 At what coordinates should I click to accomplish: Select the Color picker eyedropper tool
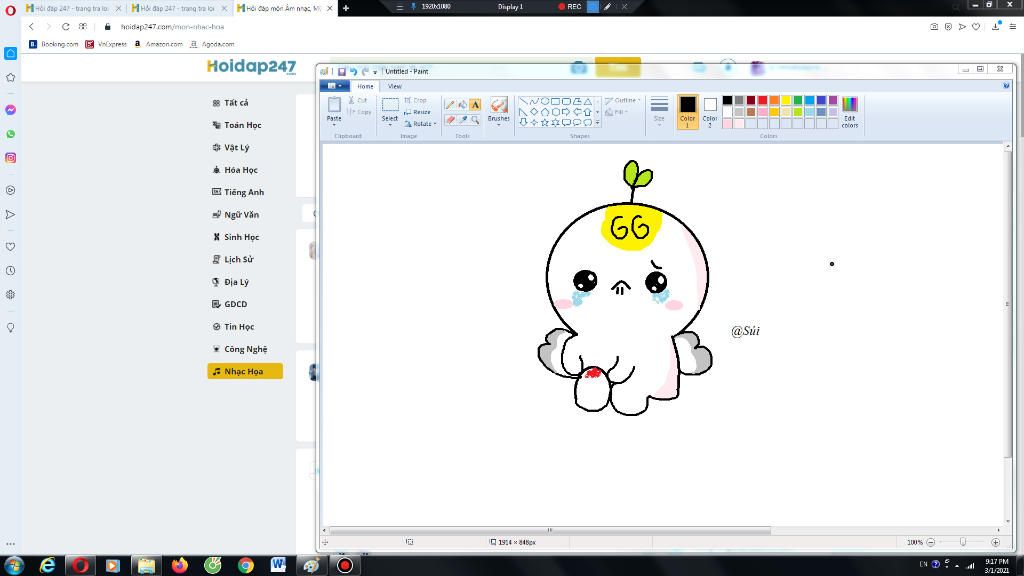click(x=462, y=120)
